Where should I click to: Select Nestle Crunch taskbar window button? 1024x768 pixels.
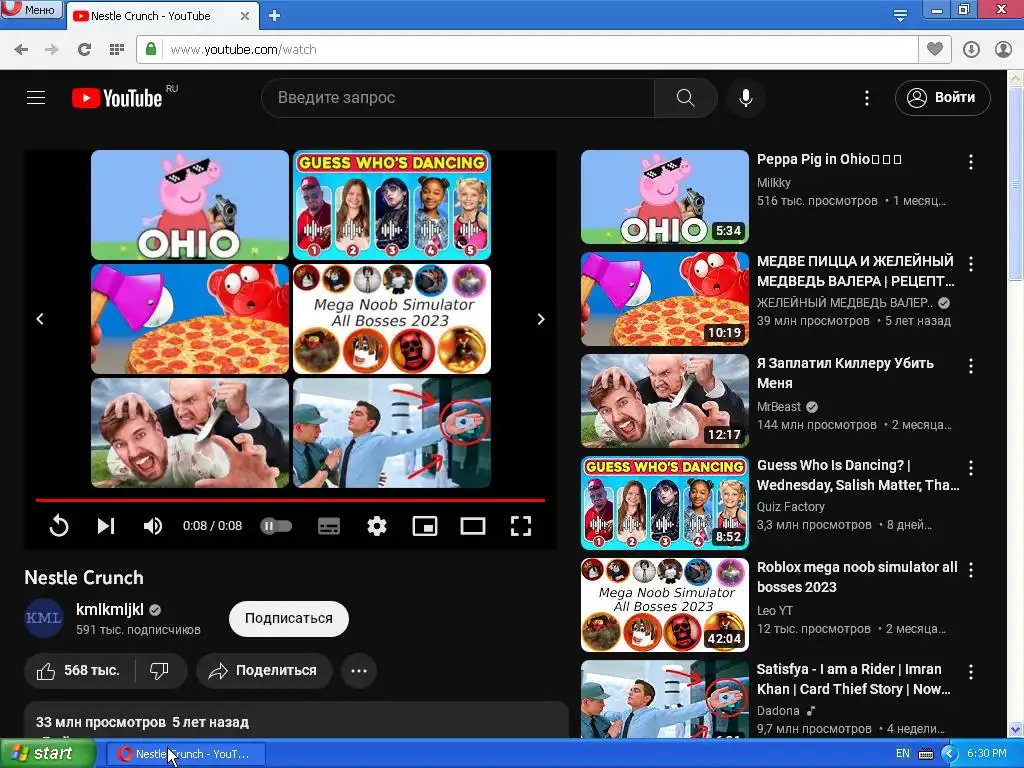pyautogui.click(x=185, y=754)
